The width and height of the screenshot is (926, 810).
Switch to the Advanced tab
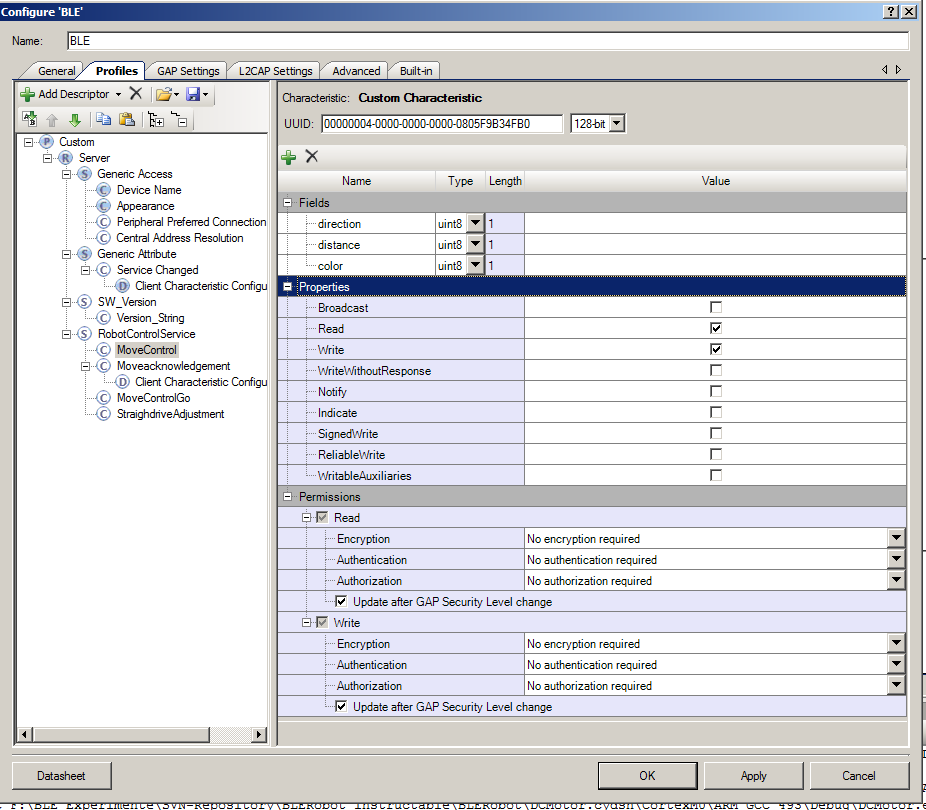pyautogui.click(x=356, y=71)
